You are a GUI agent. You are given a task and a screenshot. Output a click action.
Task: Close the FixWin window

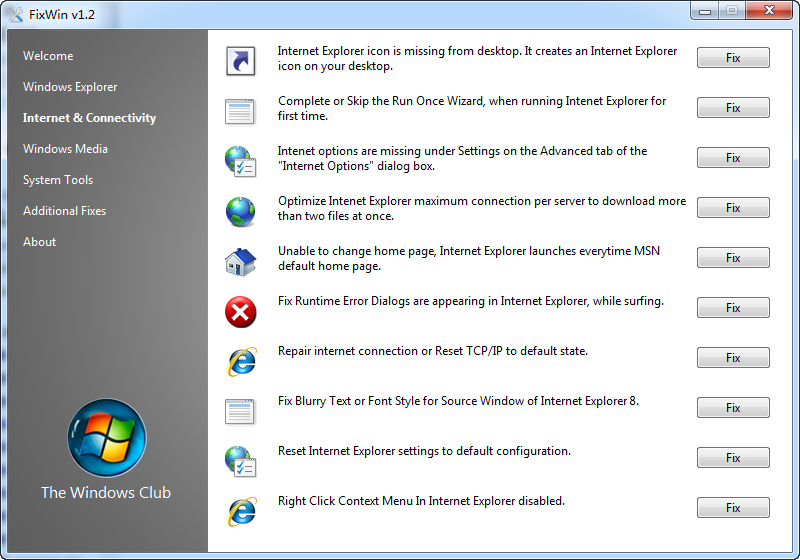769,11
